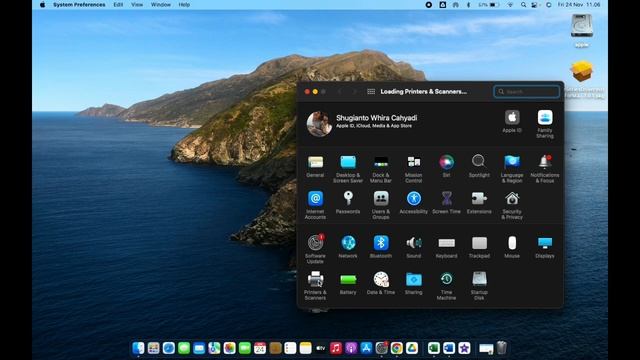Open Accessibility preferences pane
640x360 pixels.
(413, 199)
